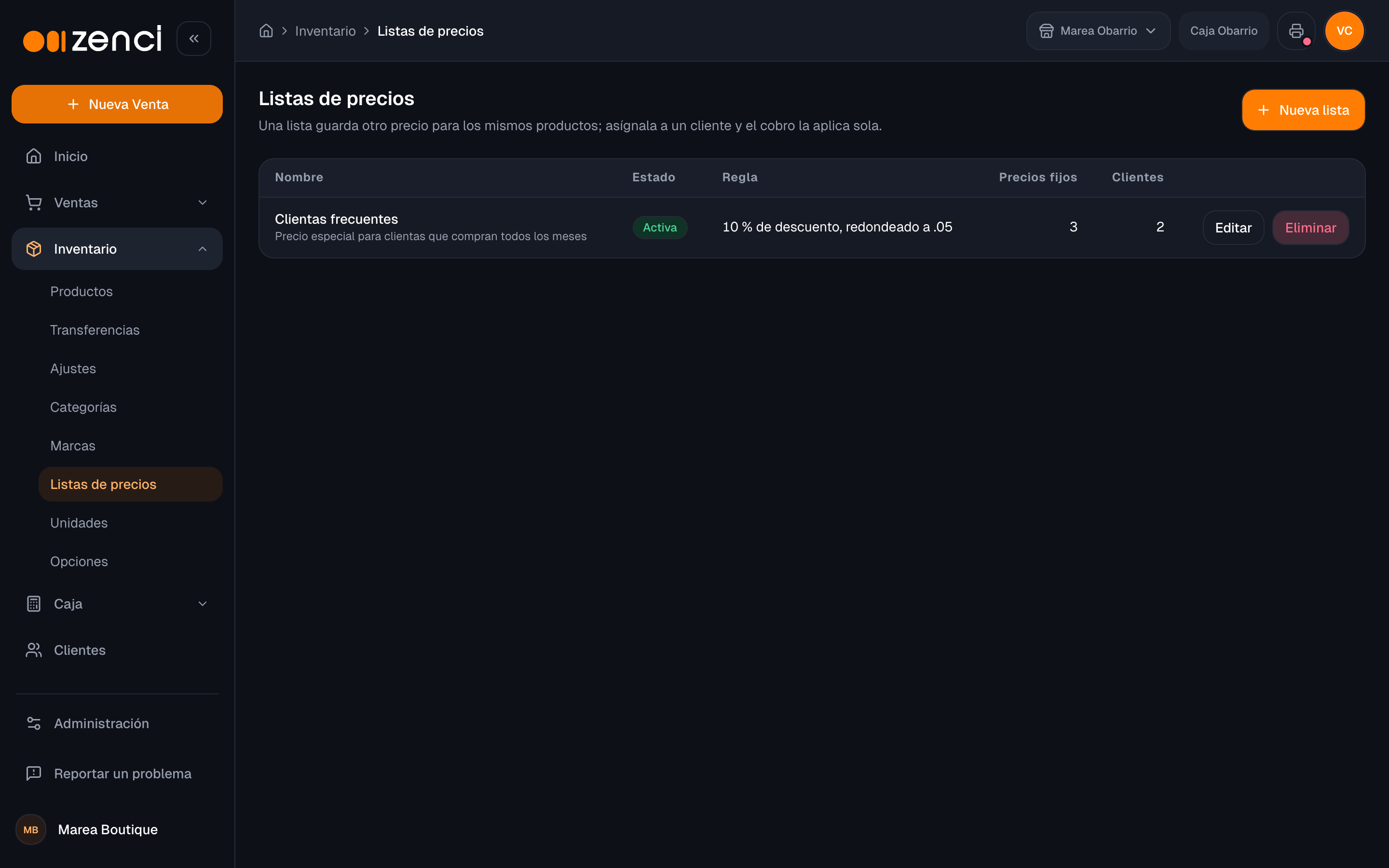The image size is (1389, 868).
Task: Click the Inventario breadcrumb link
Action: [326, 31]
